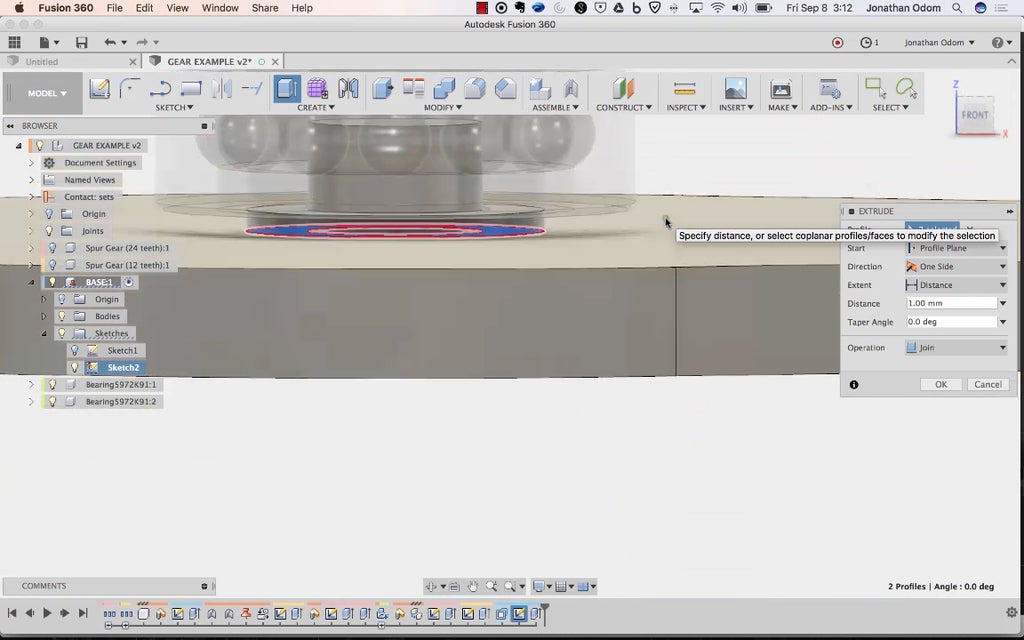Open the Window menu

(220, 8)
